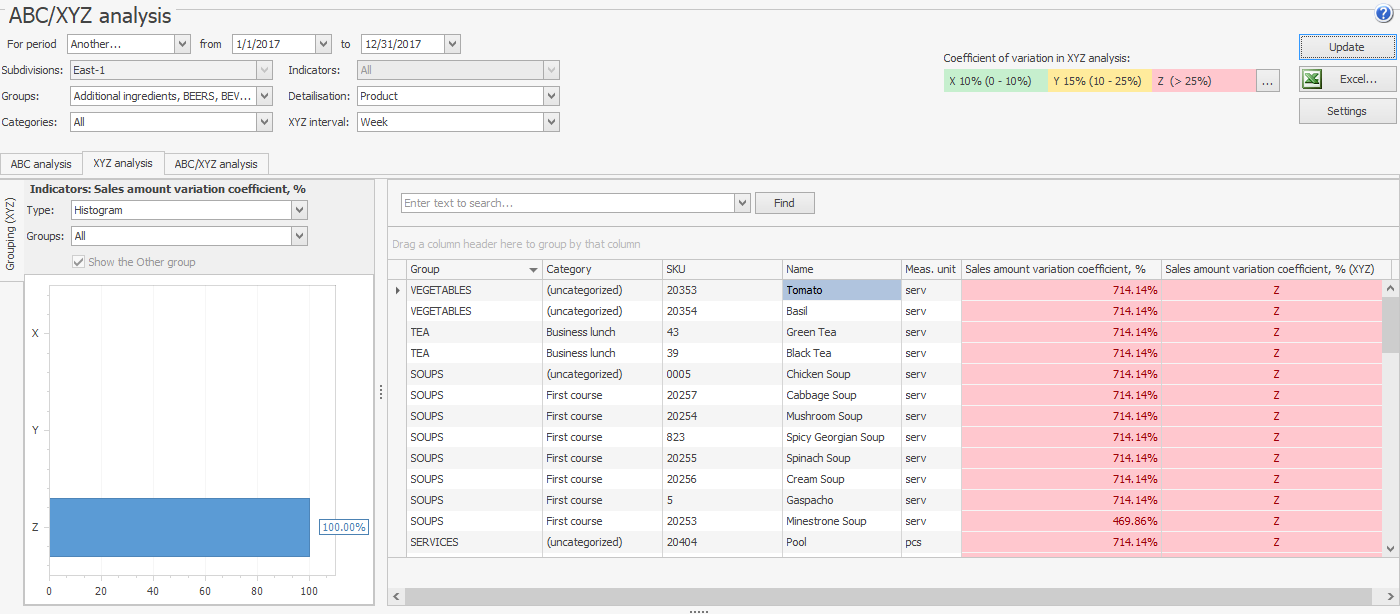Open the help question mark icon
This screenshot has width=1400, height=614.
(x=1383, y=13)
